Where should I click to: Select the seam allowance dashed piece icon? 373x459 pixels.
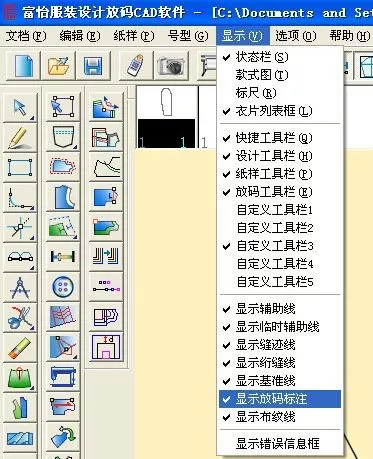pyautogui.click(x=63, y=167)
